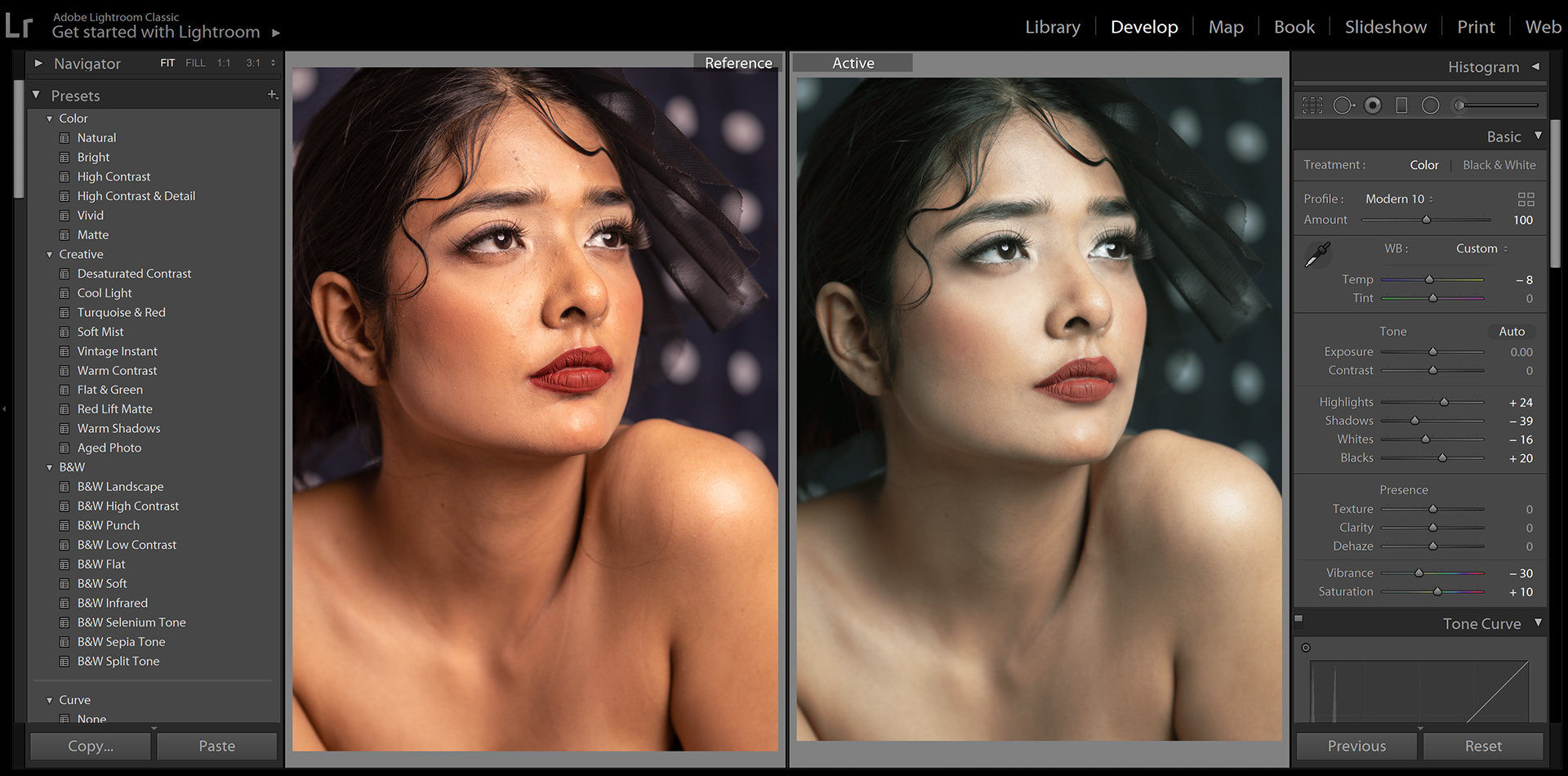1568x776 pixels.
Task: Switch to the Book module
Action: (1294, 27)
